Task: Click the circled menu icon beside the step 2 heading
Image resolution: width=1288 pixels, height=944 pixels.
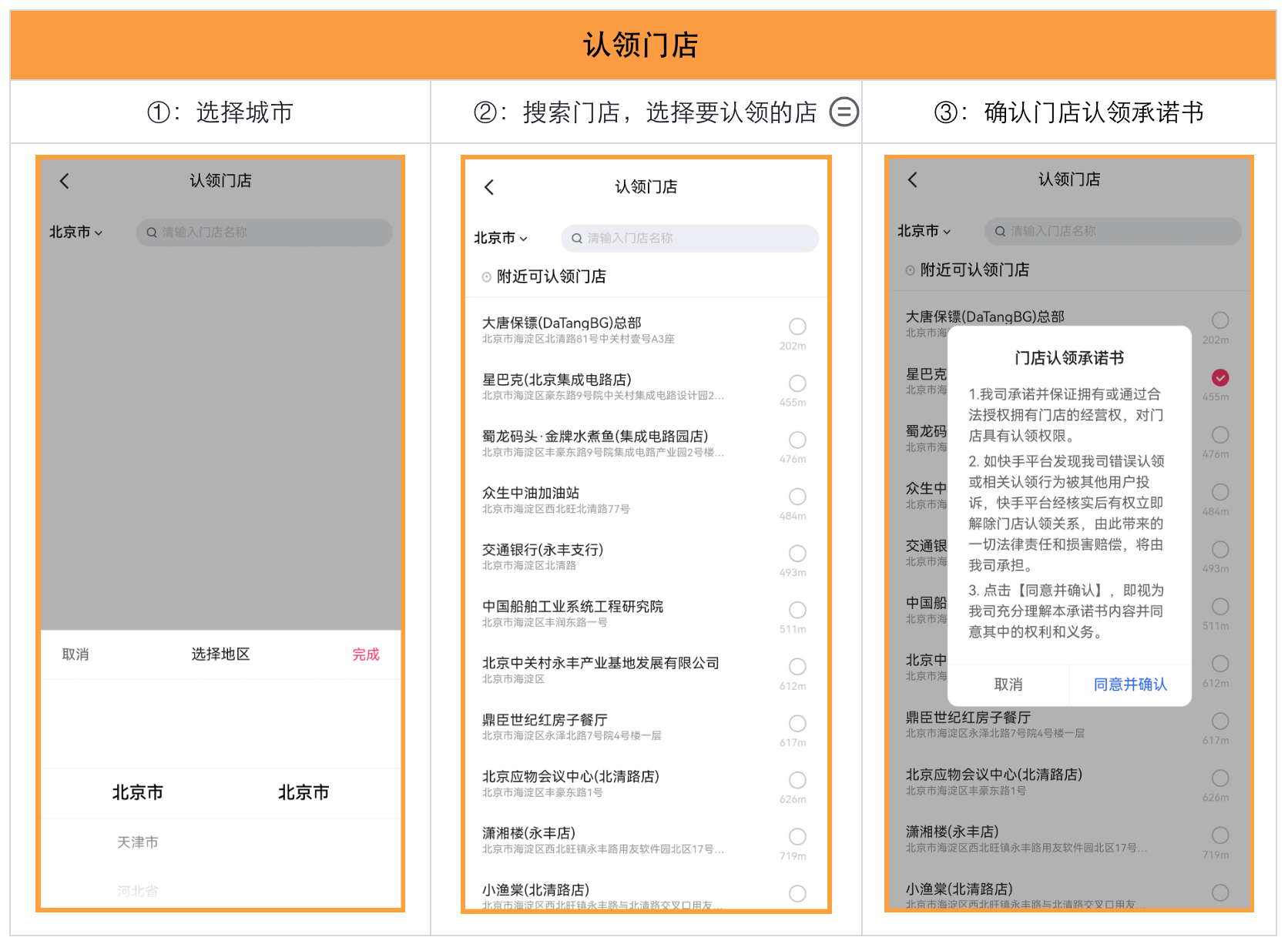Action: click(x=844, y=112)
